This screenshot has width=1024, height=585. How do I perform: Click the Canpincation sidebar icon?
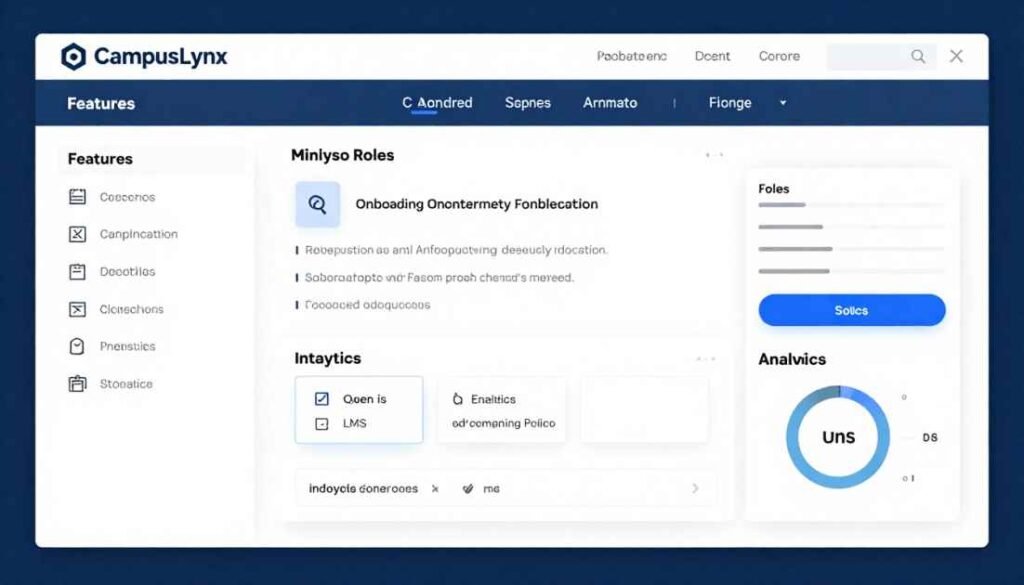pyautogui.click(x=78, y=234)
